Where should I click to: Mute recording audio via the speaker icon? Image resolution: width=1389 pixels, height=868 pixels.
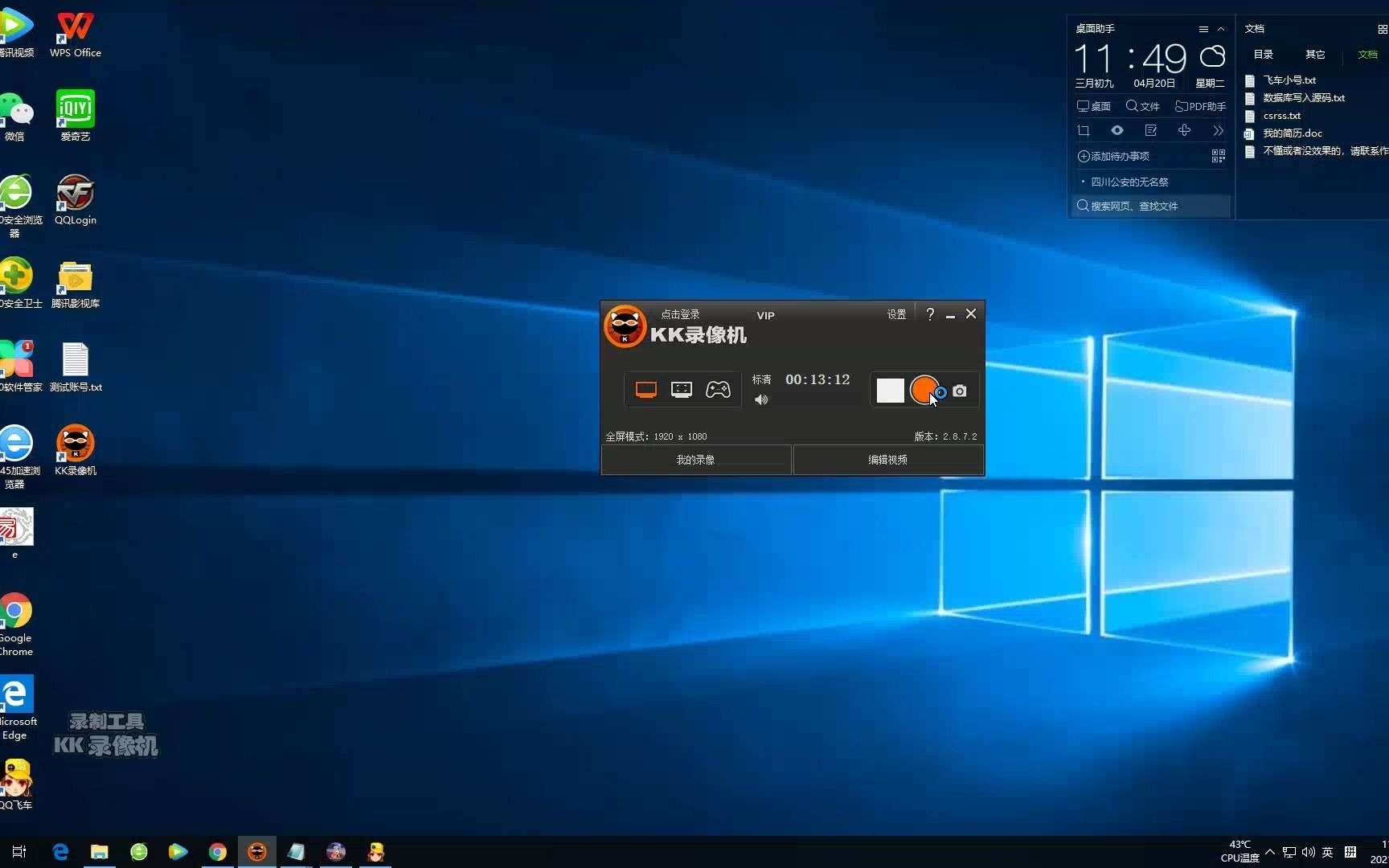(x=760, y=399)
